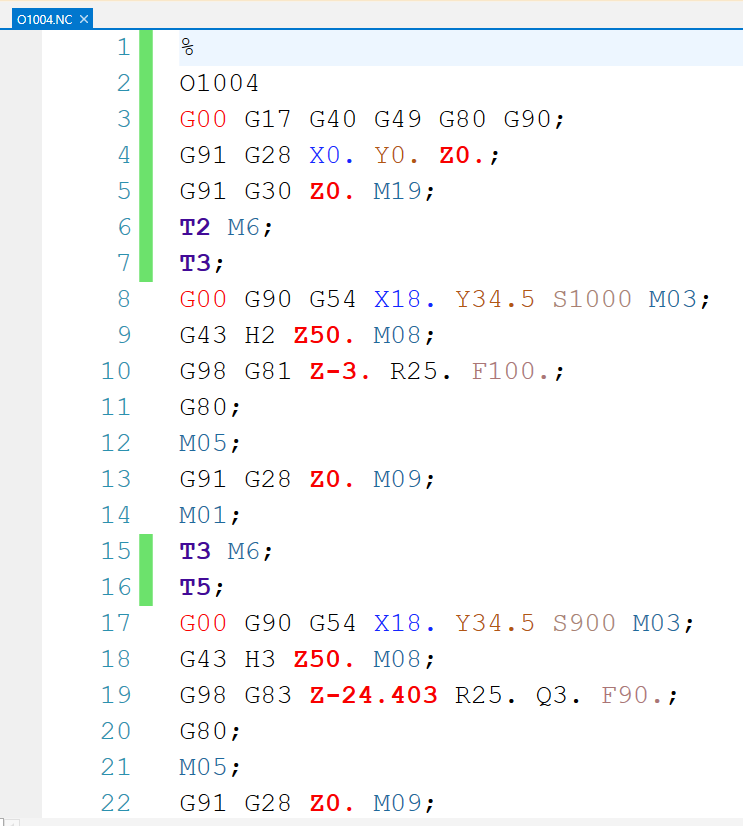Screen dimensions: 743x826
Task: Click M05 on line 12
Action: click(203, 443)
